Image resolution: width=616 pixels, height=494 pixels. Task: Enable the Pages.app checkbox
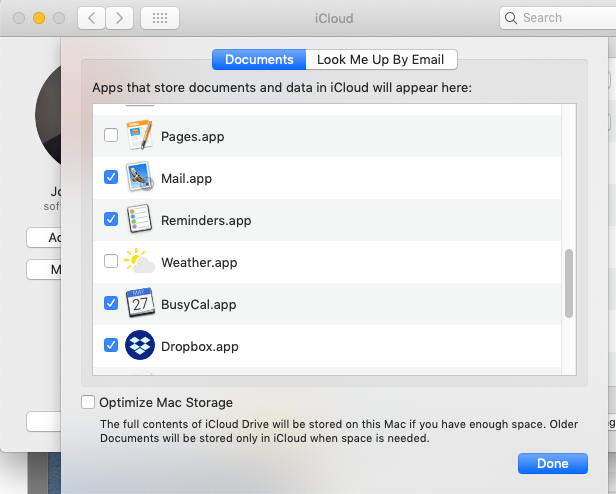111,136
